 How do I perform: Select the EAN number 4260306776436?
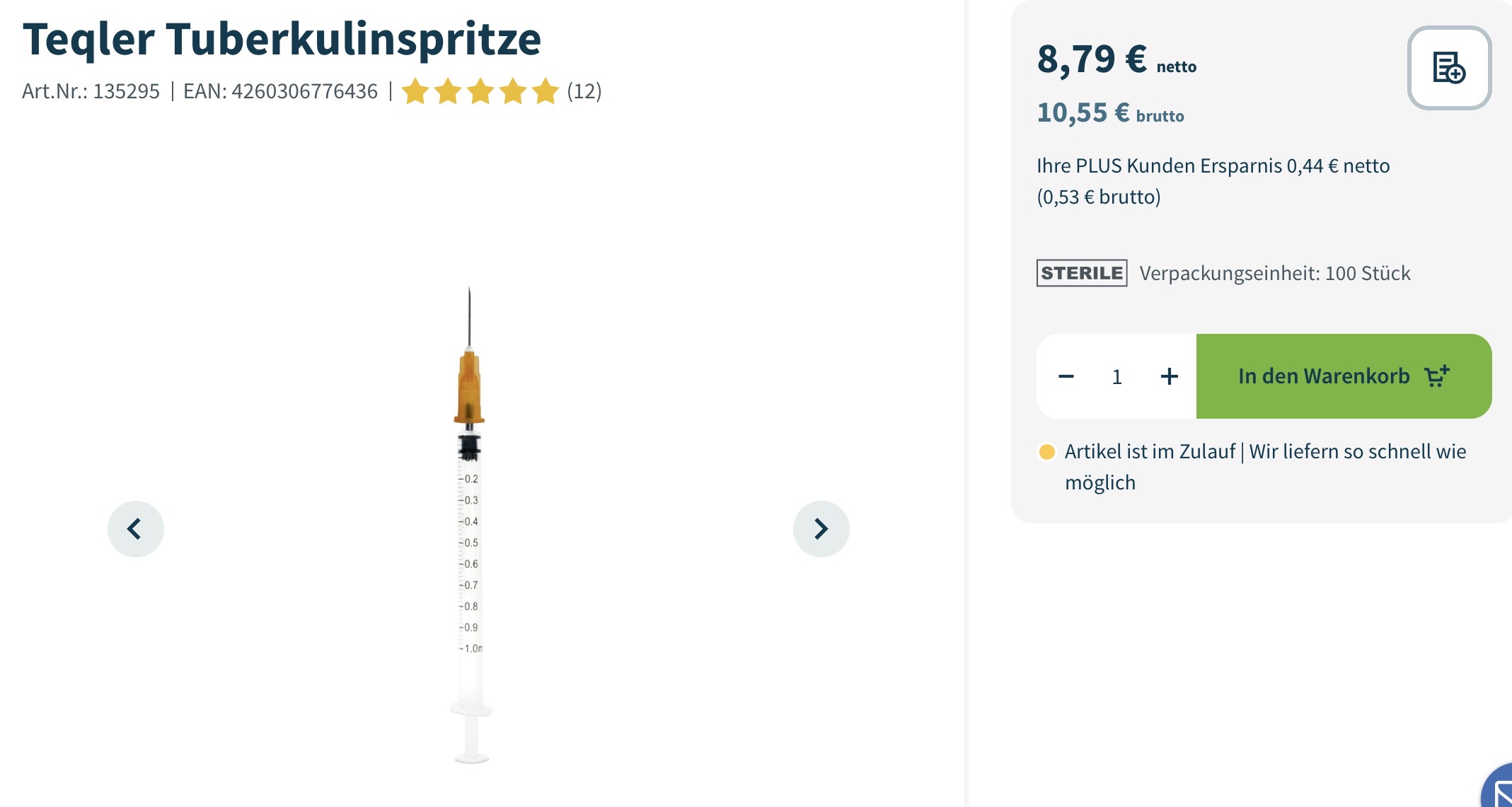click(x=305, y=91)
